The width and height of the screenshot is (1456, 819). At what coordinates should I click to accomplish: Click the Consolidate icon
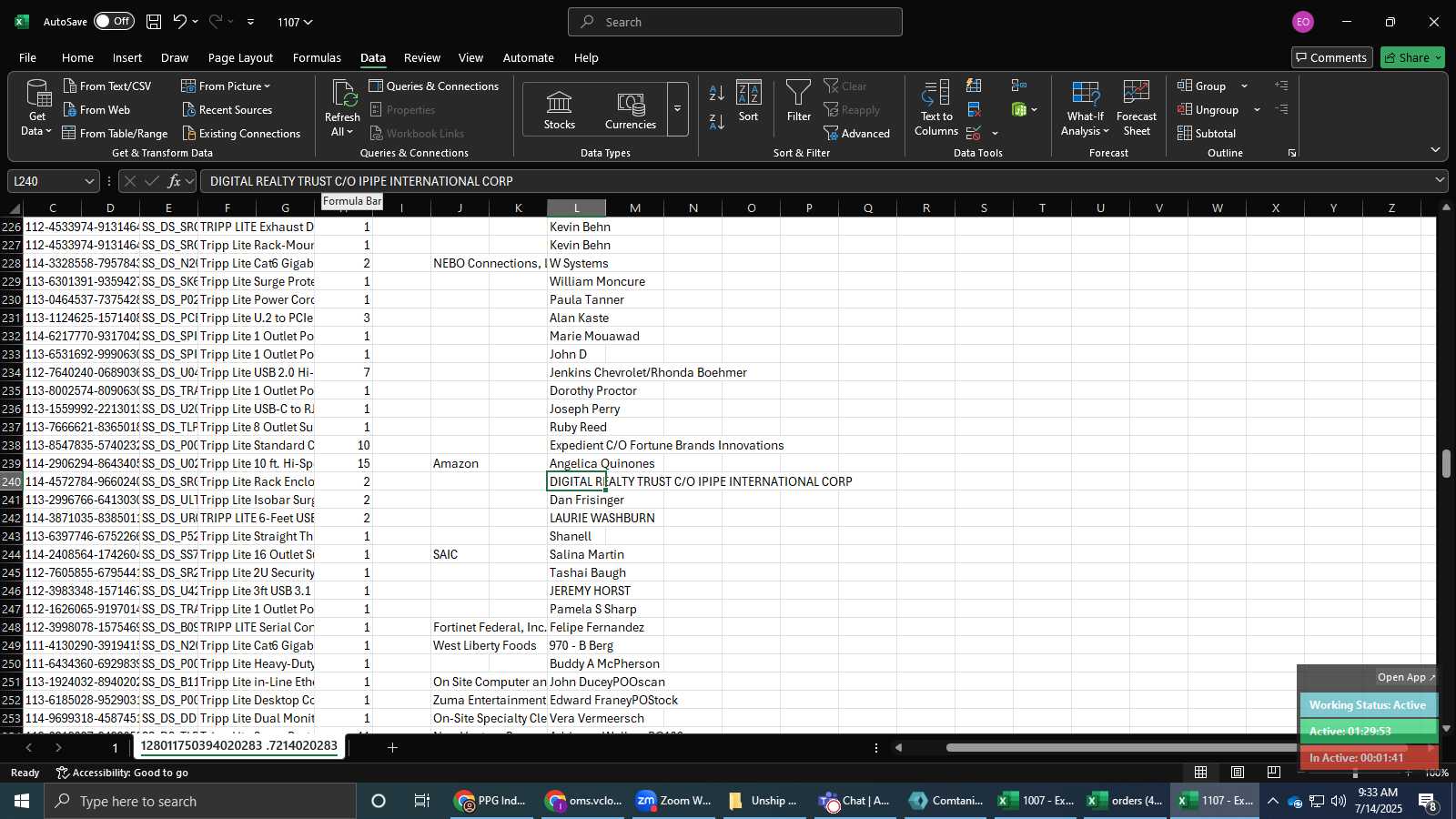1019,86
